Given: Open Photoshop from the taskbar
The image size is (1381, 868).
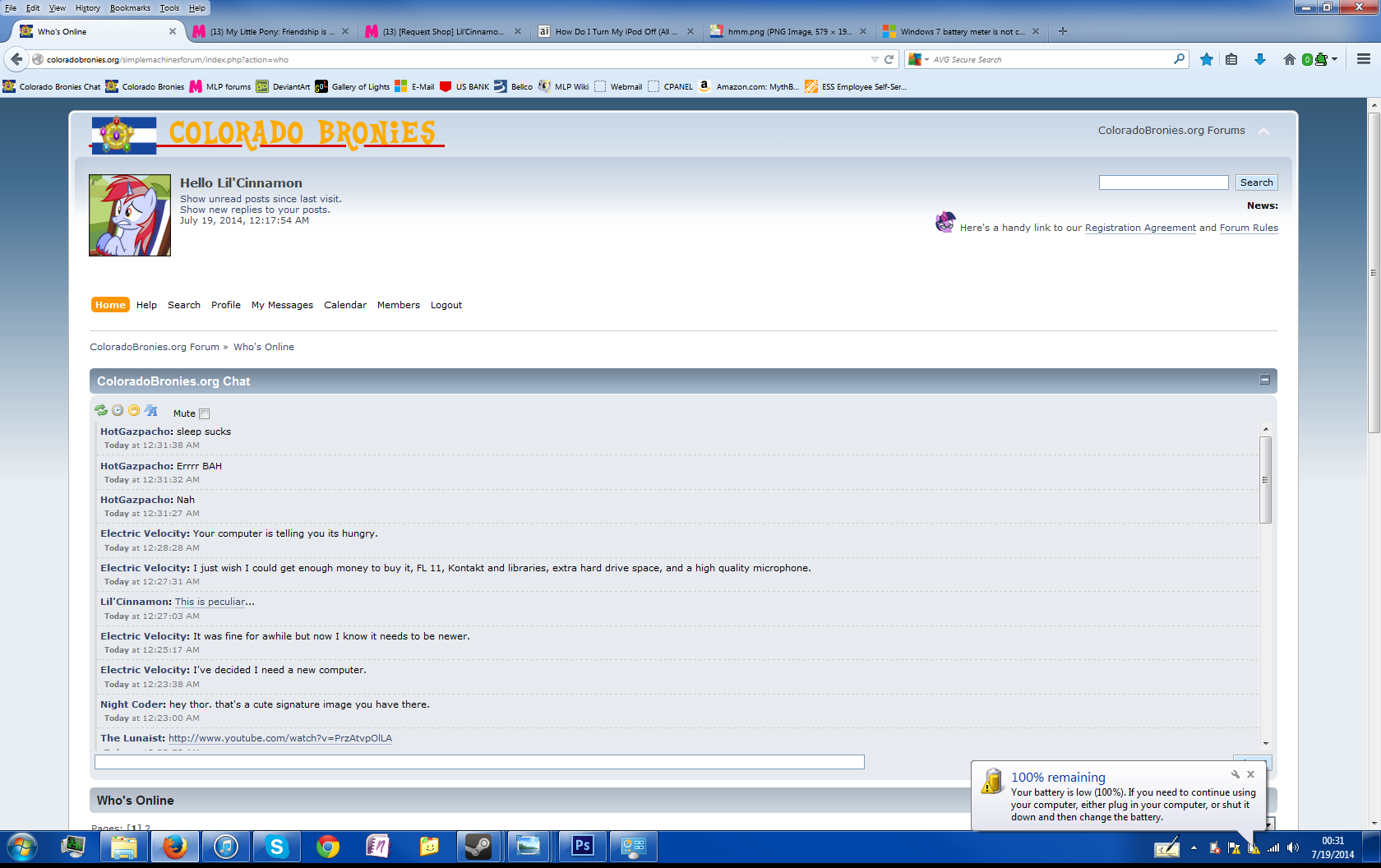Looking at the screenshot, I should 582,846.
